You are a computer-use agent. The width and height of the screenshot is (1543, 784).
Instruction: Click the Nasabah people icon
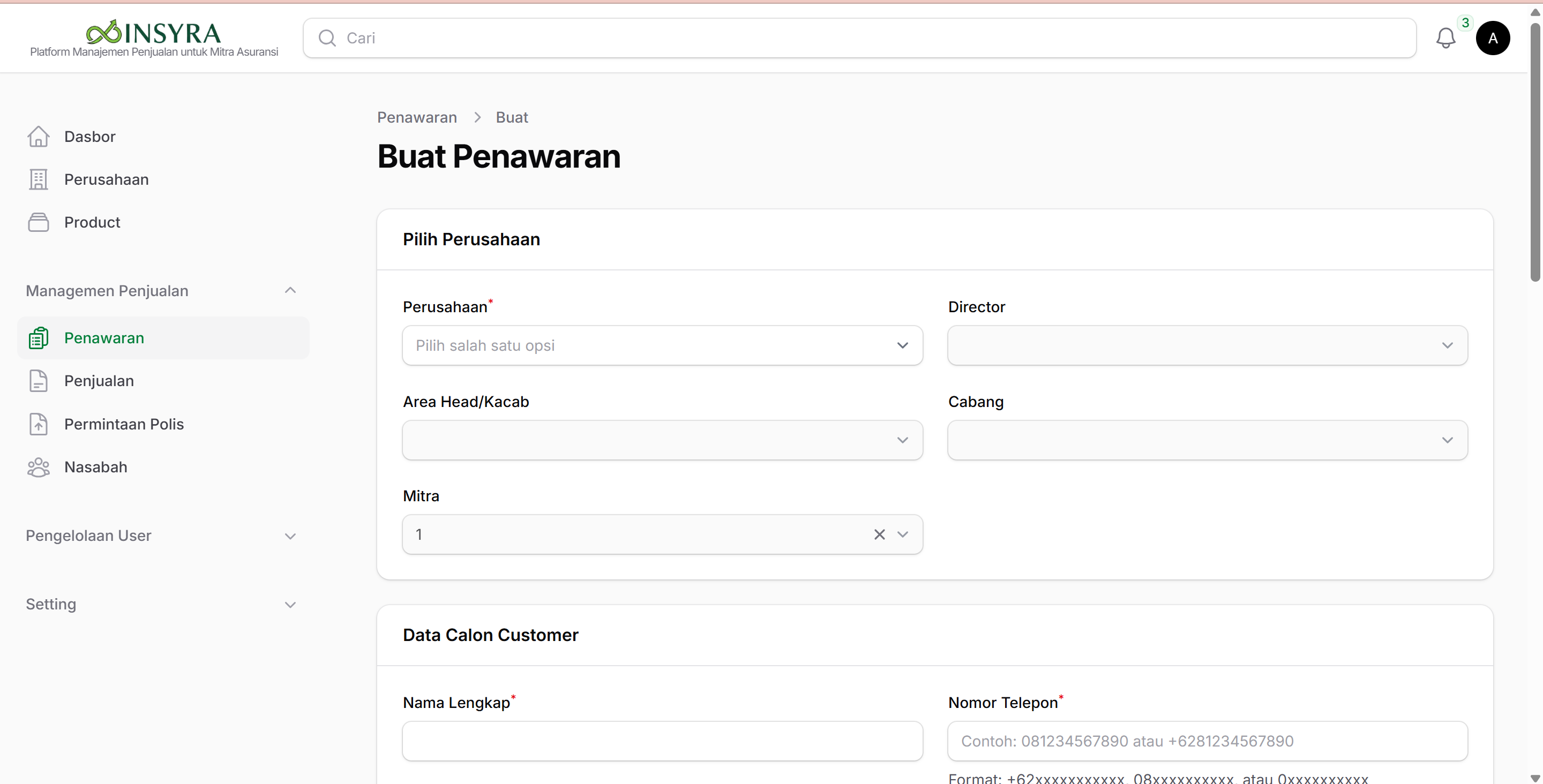click(x=39, y=467)
